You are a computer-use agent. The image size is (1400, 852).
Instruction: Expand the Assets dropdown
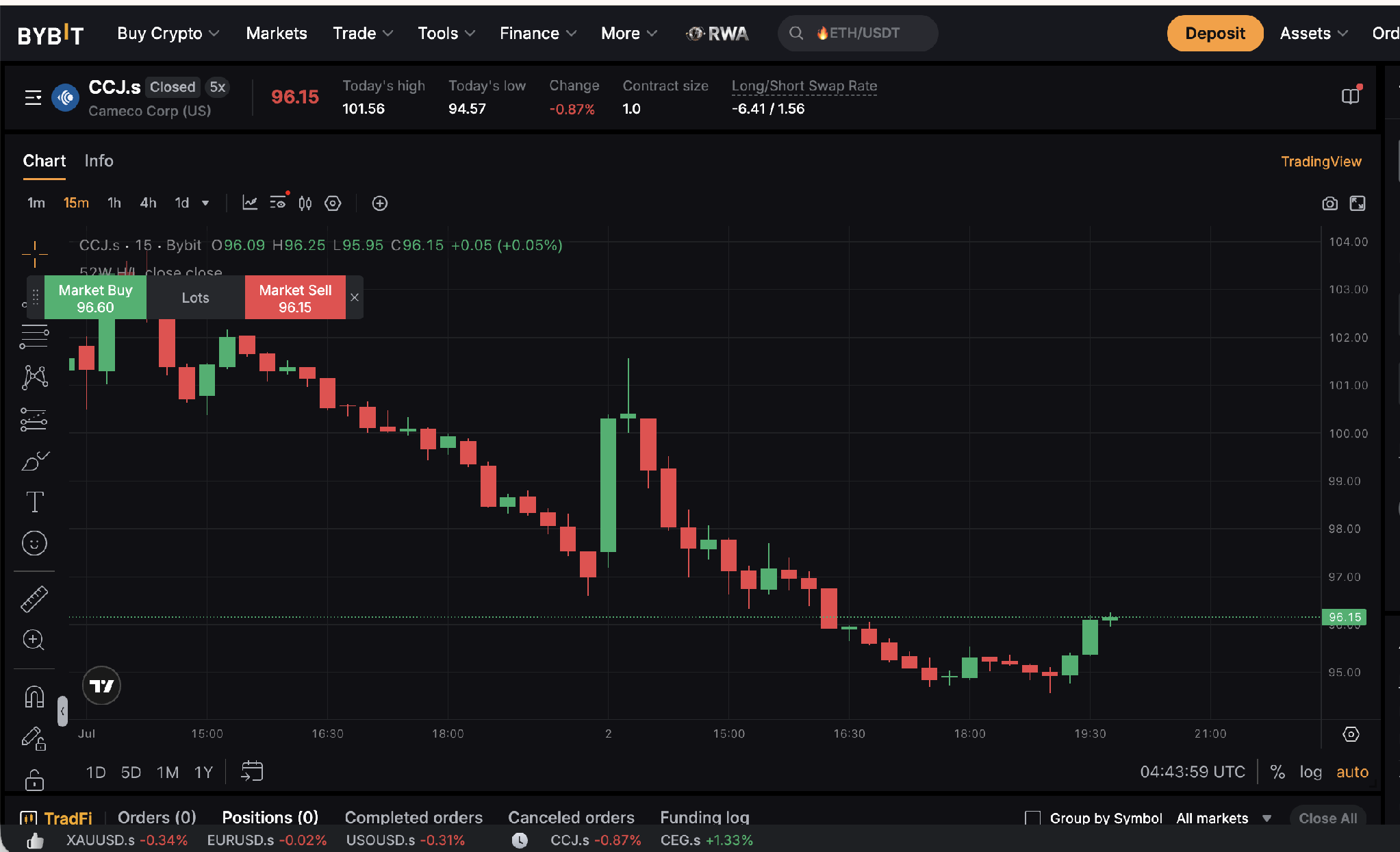[1314, 34]
